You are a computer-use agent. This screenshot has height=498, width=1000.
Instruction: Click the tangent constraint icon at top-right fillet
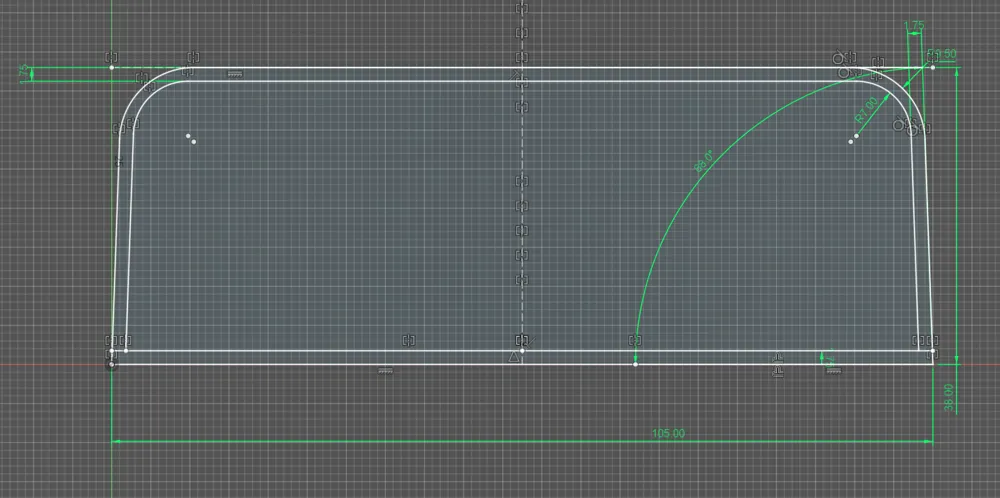pos(840,59)
